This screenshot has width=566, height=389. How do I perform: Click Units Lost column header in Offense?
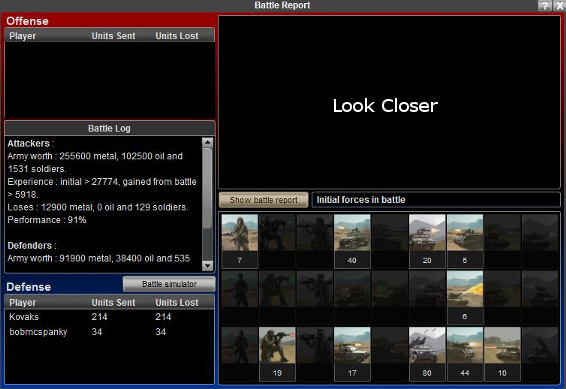click(x=177, y=36)
